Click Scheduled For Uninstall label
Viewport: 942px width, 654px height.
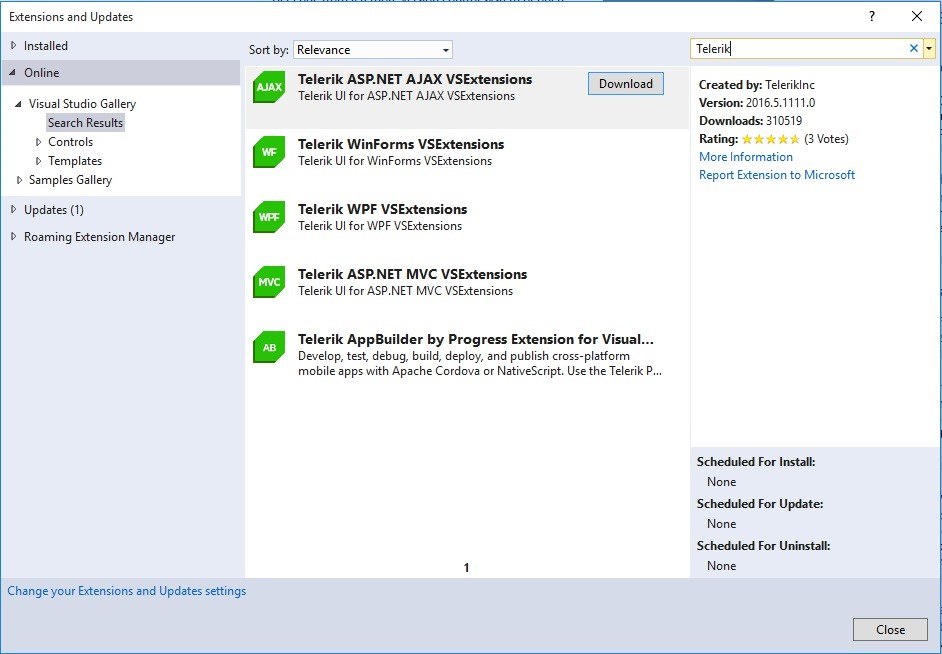[x=764, y=546]
